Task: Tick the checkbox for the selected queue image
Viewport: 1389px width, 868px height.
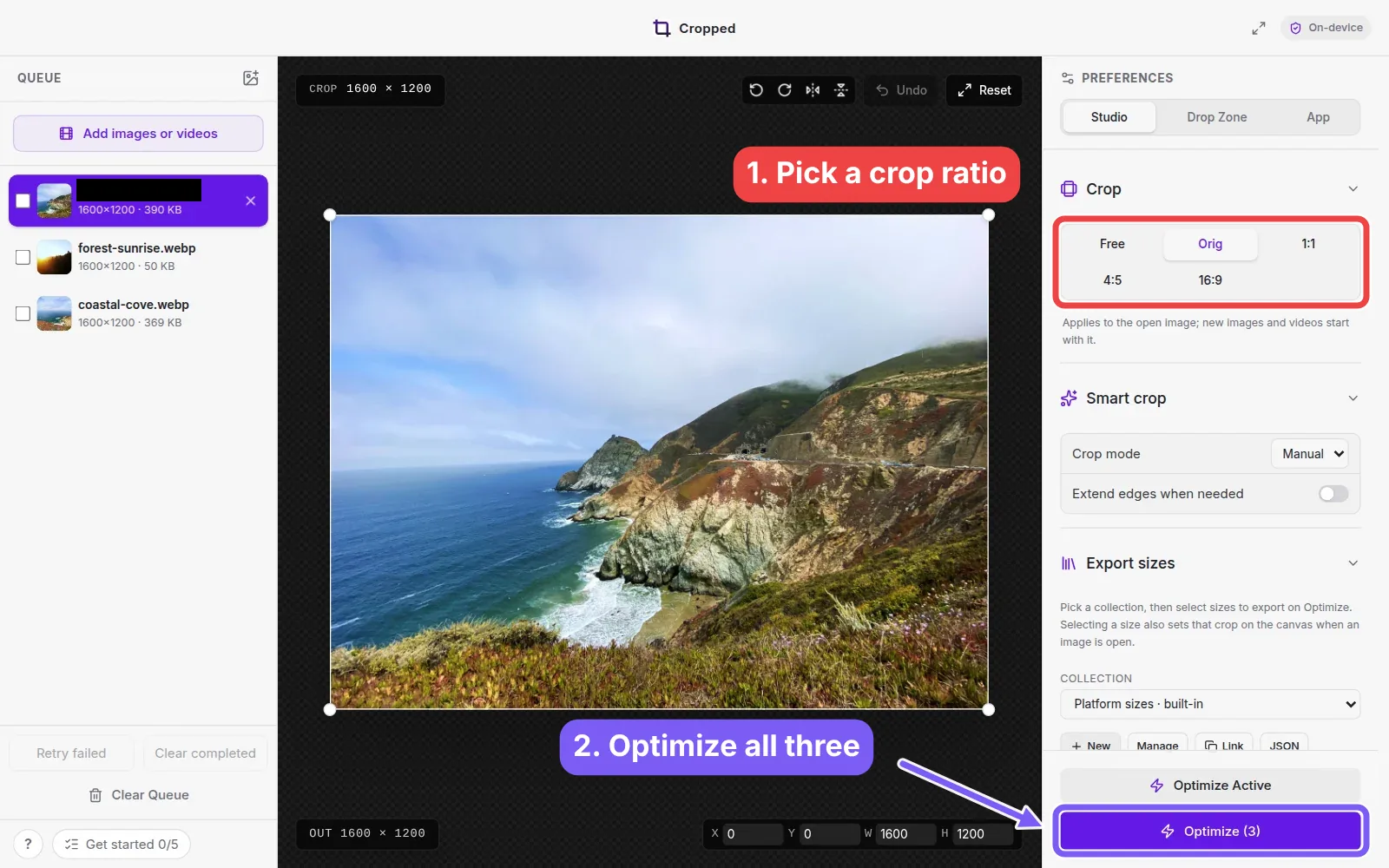Action: pyautogui.click(x=23, y=201)
